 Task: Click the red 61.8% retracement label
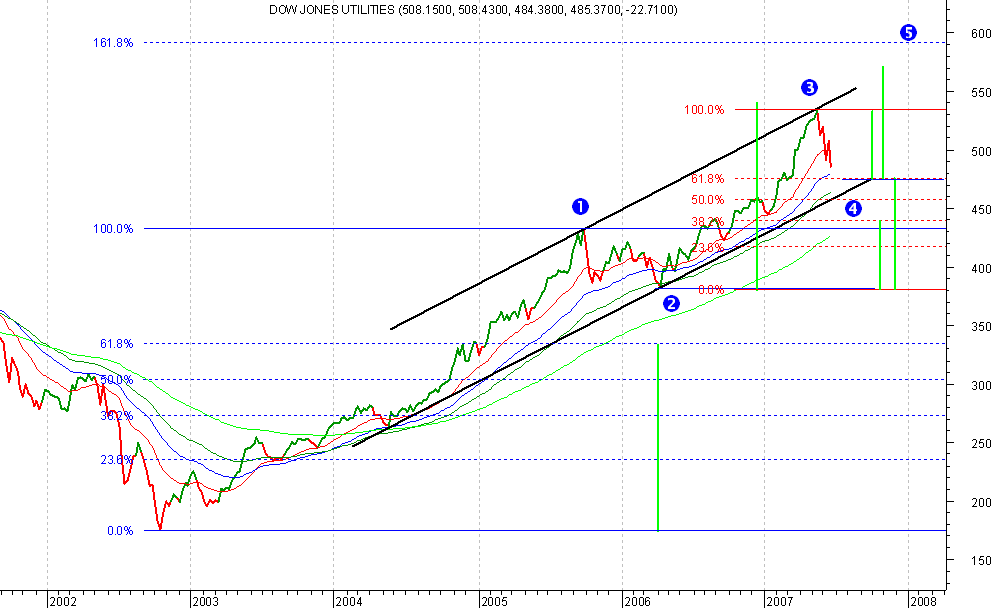[x=707, y=179]
